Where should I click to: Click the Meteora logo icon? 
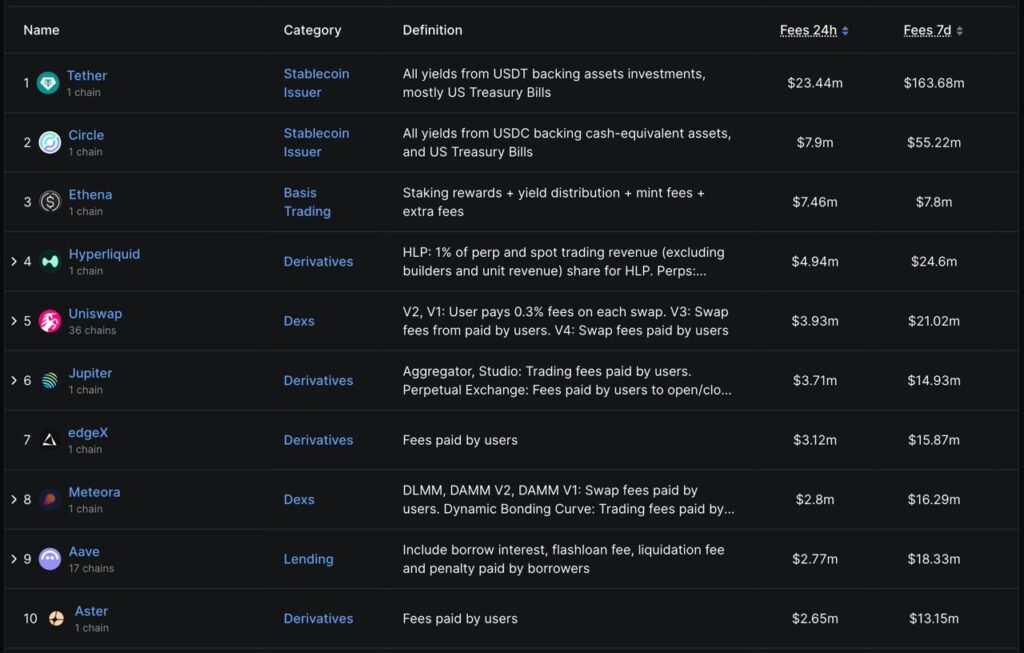pyautogui.click(x=50, y=500)
